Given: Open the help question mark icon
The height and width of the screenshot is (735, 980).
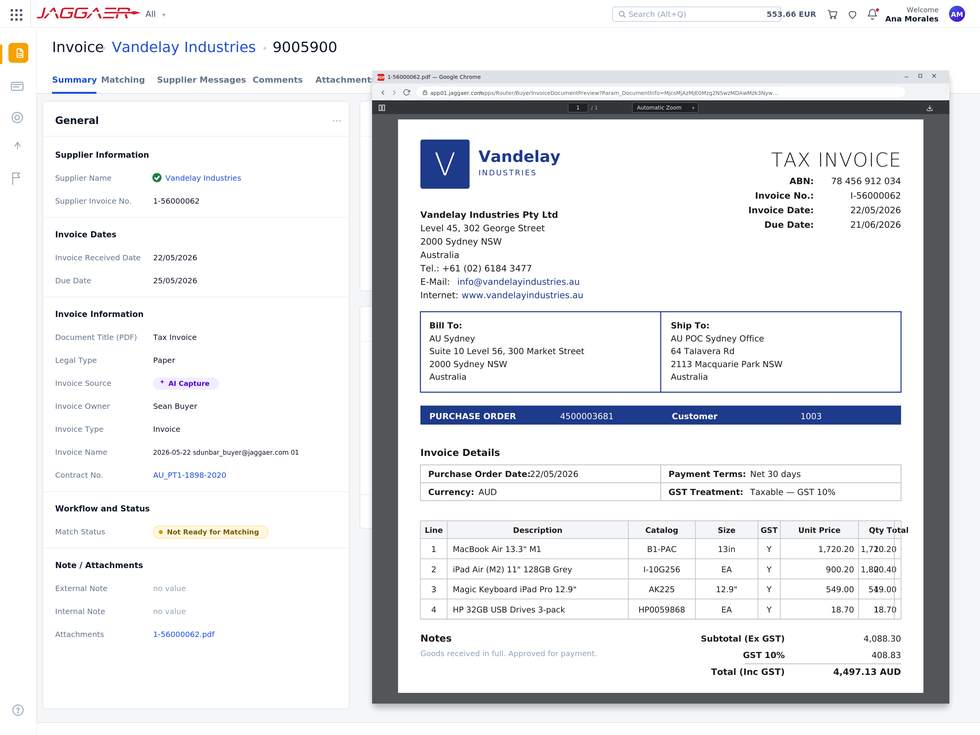Looking at the screenshot, I should [18, 710].
